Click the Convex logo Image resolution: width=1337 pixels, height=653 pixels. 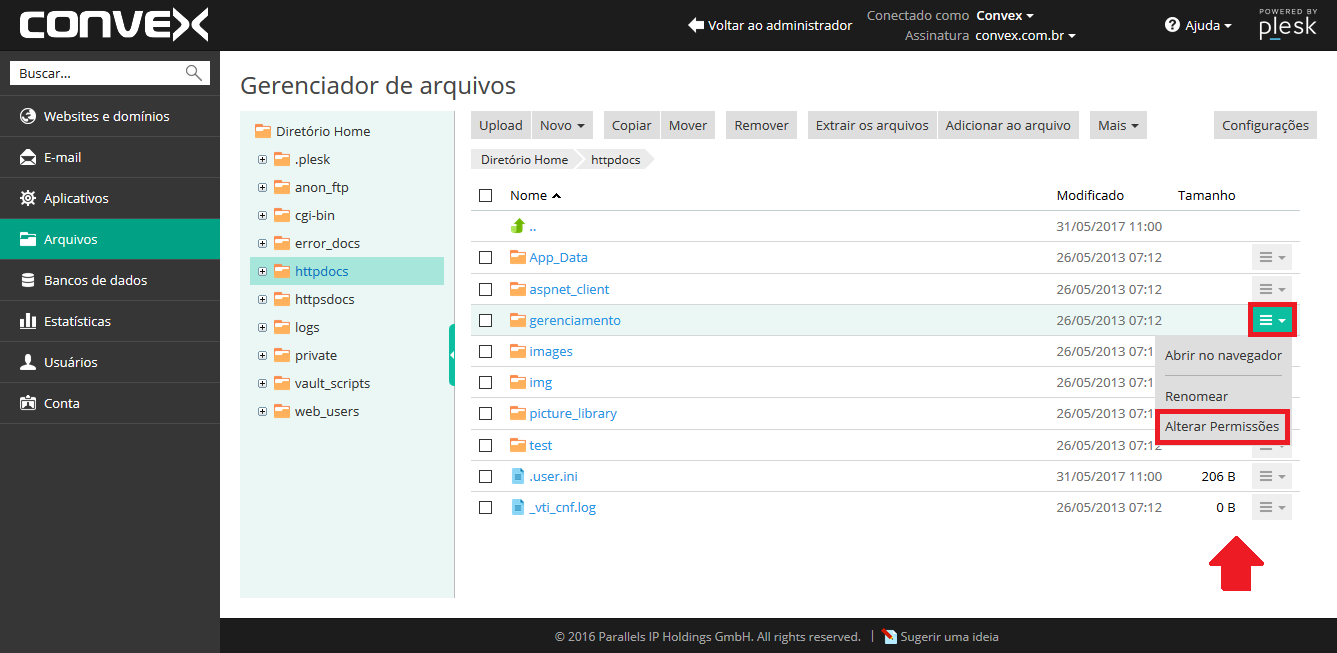[x=113, y=25]
